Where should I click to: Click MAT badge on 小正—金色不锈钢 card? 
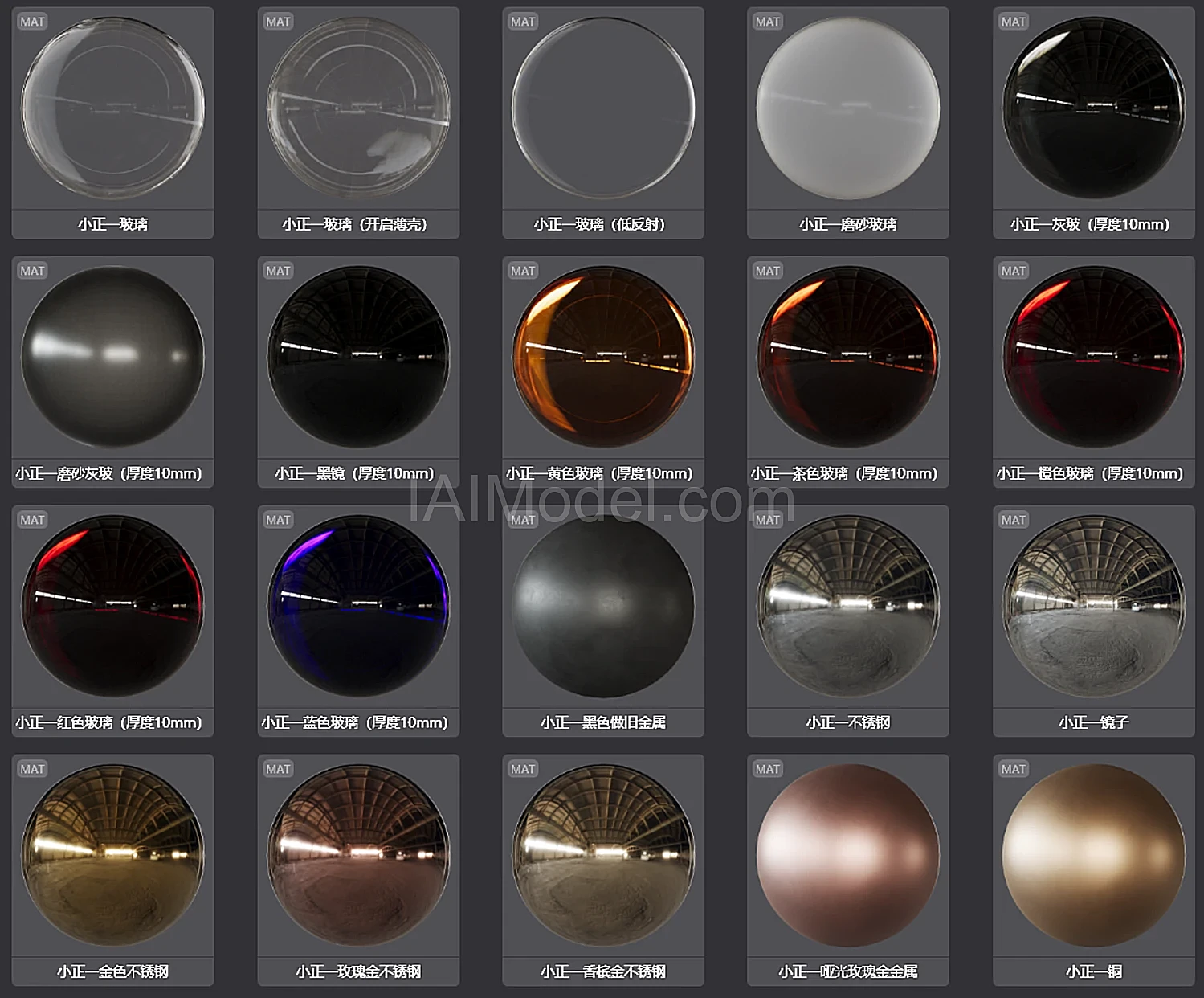click(32, 769)
